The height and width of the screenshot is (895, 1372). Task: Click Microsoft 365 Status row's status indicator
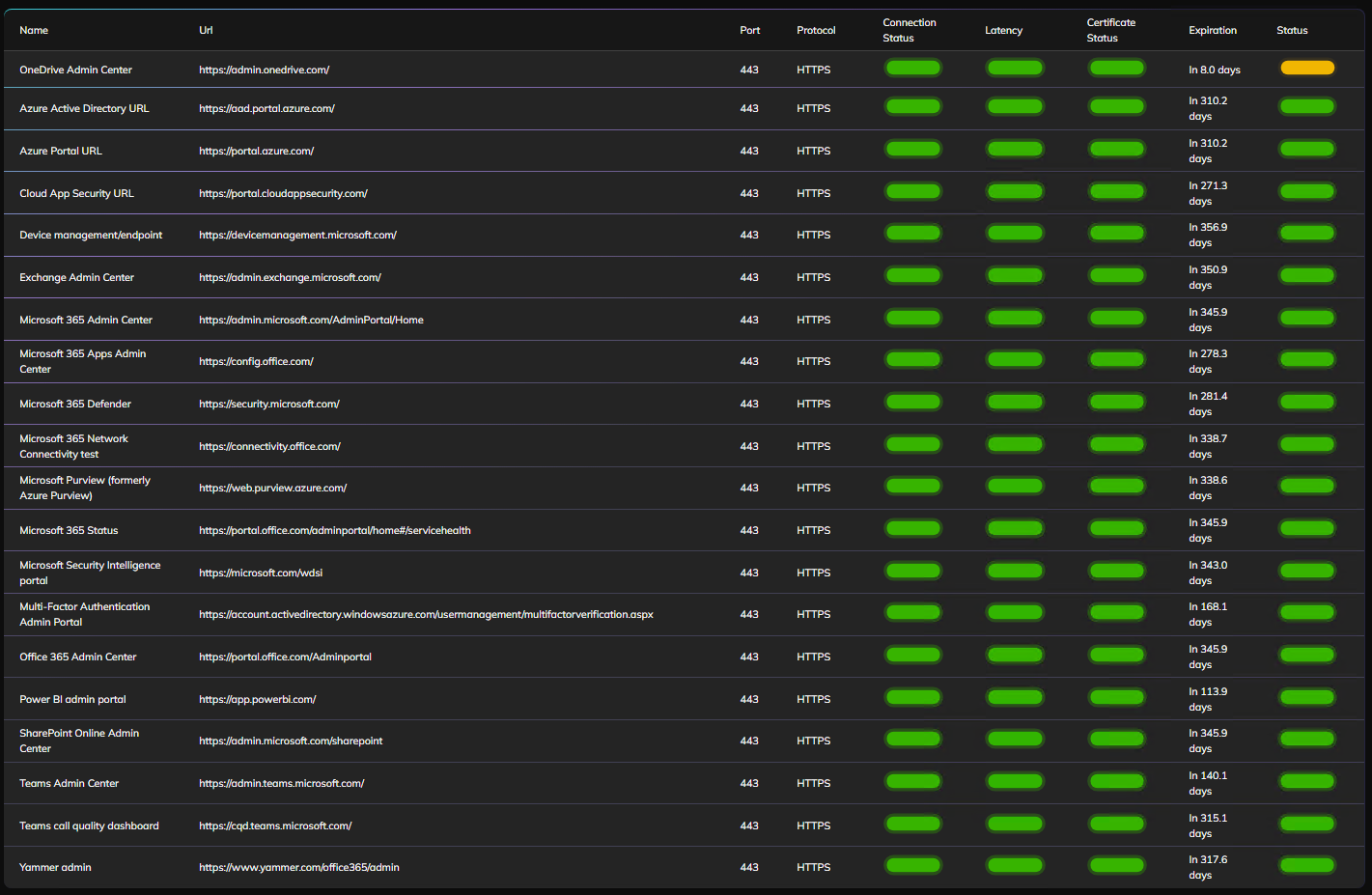coord(1307,528)
